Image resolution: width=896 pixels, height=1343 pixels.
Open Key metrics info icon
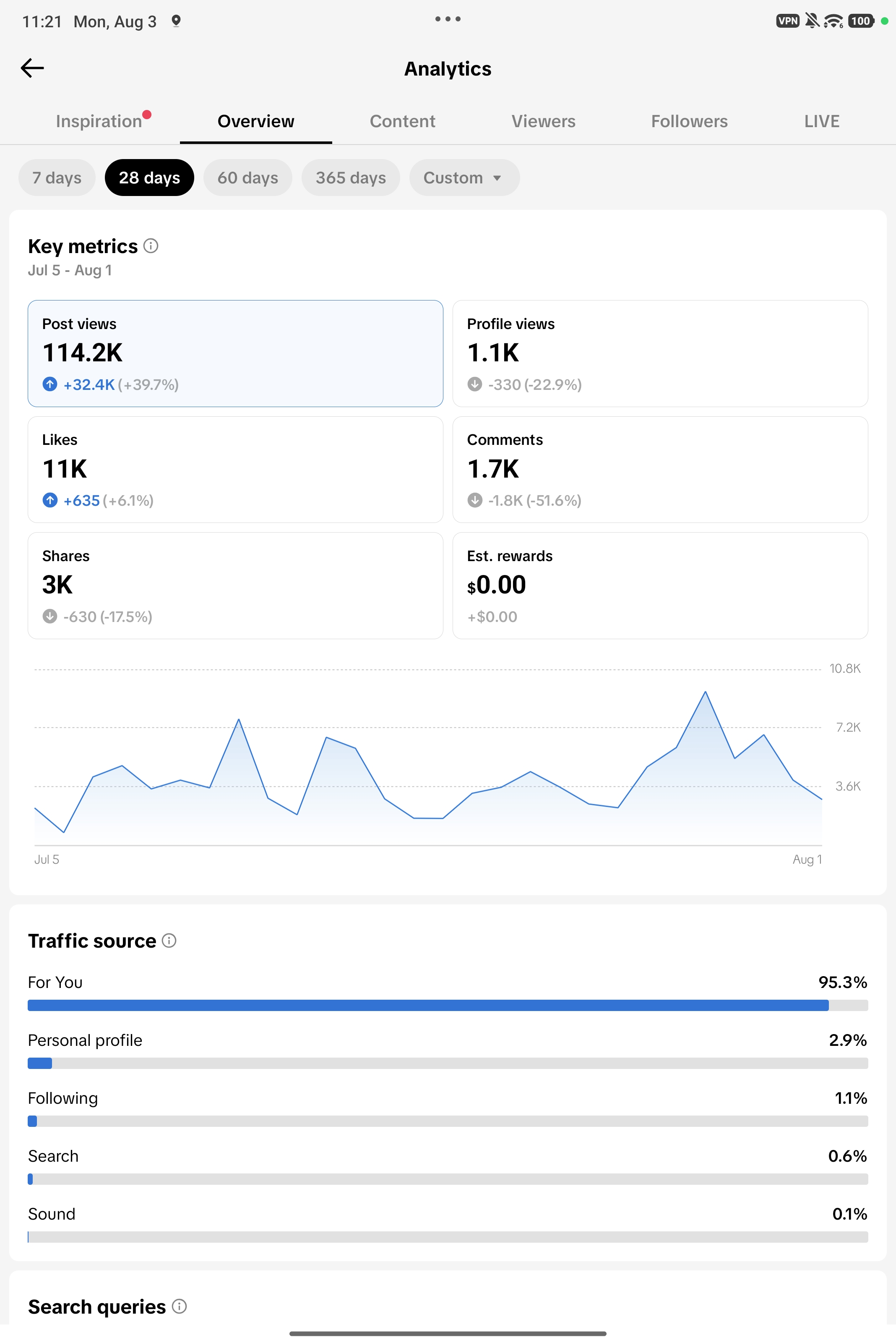click(x=151, y=246)
